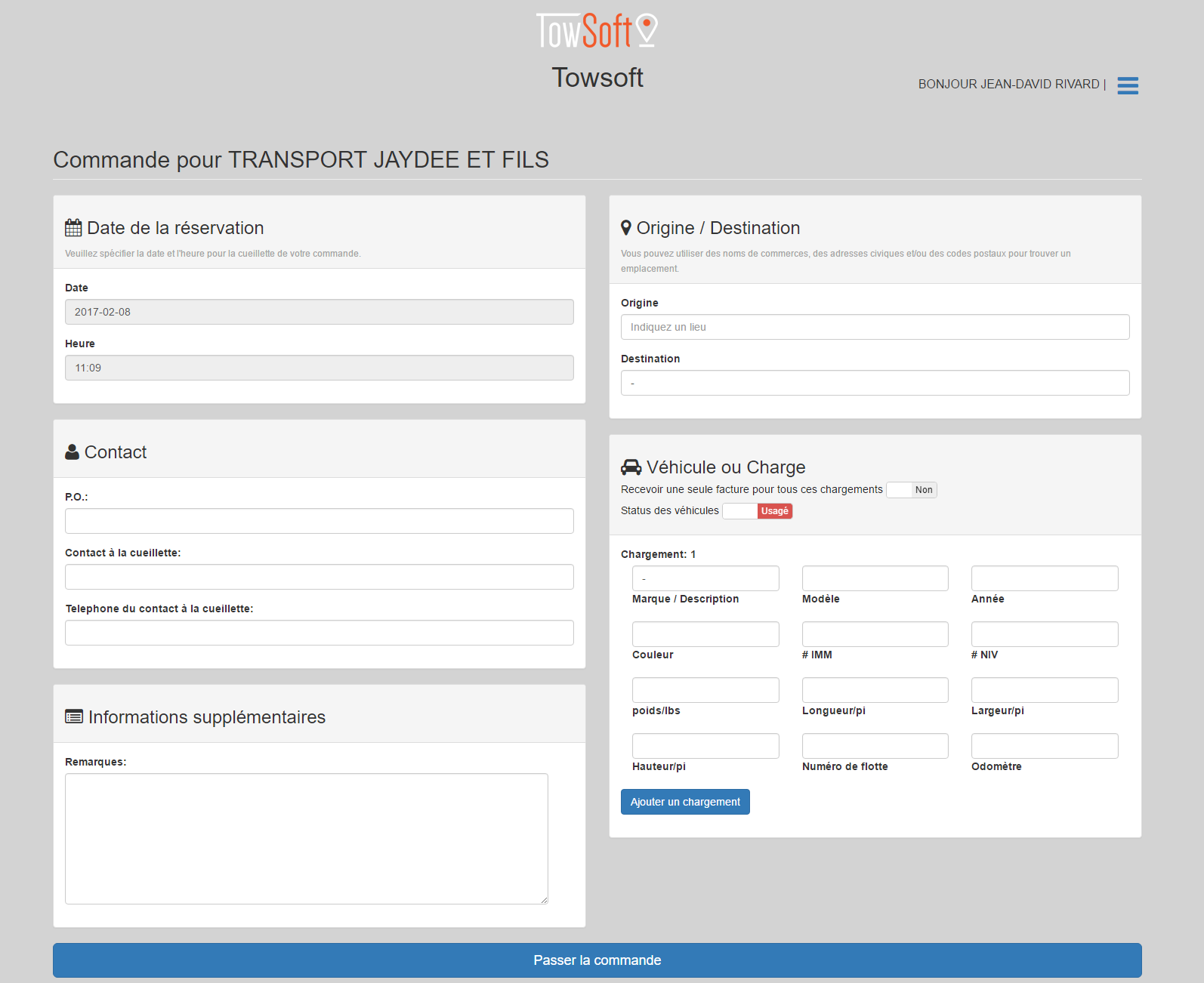Focus the Remarques text area
The width and height of the screenshot is (1204, 983).
pos(306,838)
